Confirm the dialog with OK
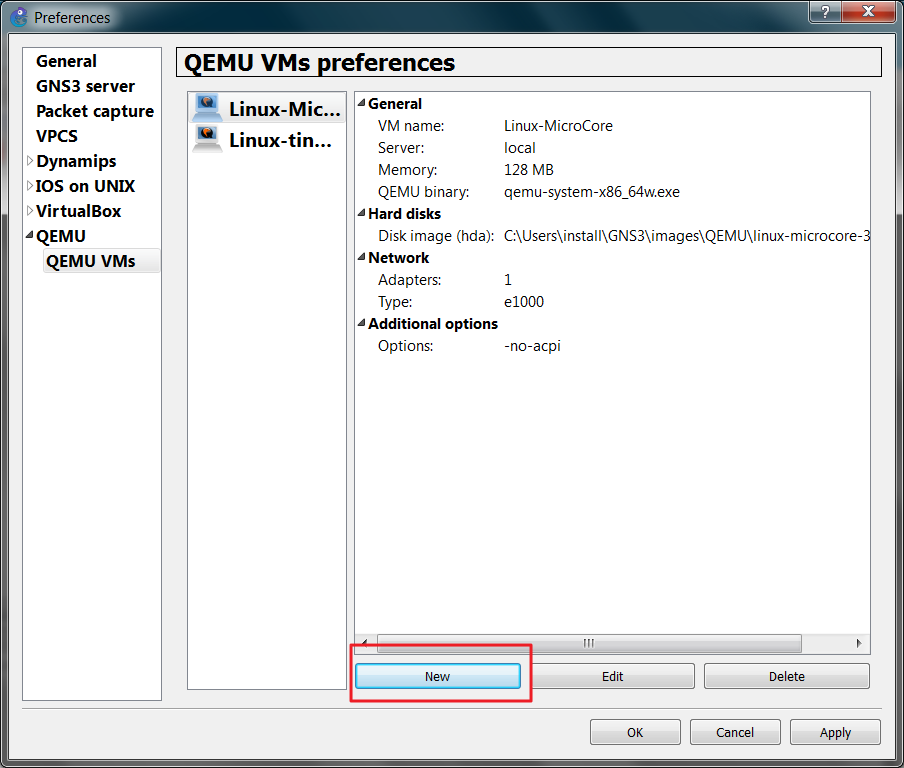Image resolution: width=904 pixels, height=768 pixels. coord(635,732)
